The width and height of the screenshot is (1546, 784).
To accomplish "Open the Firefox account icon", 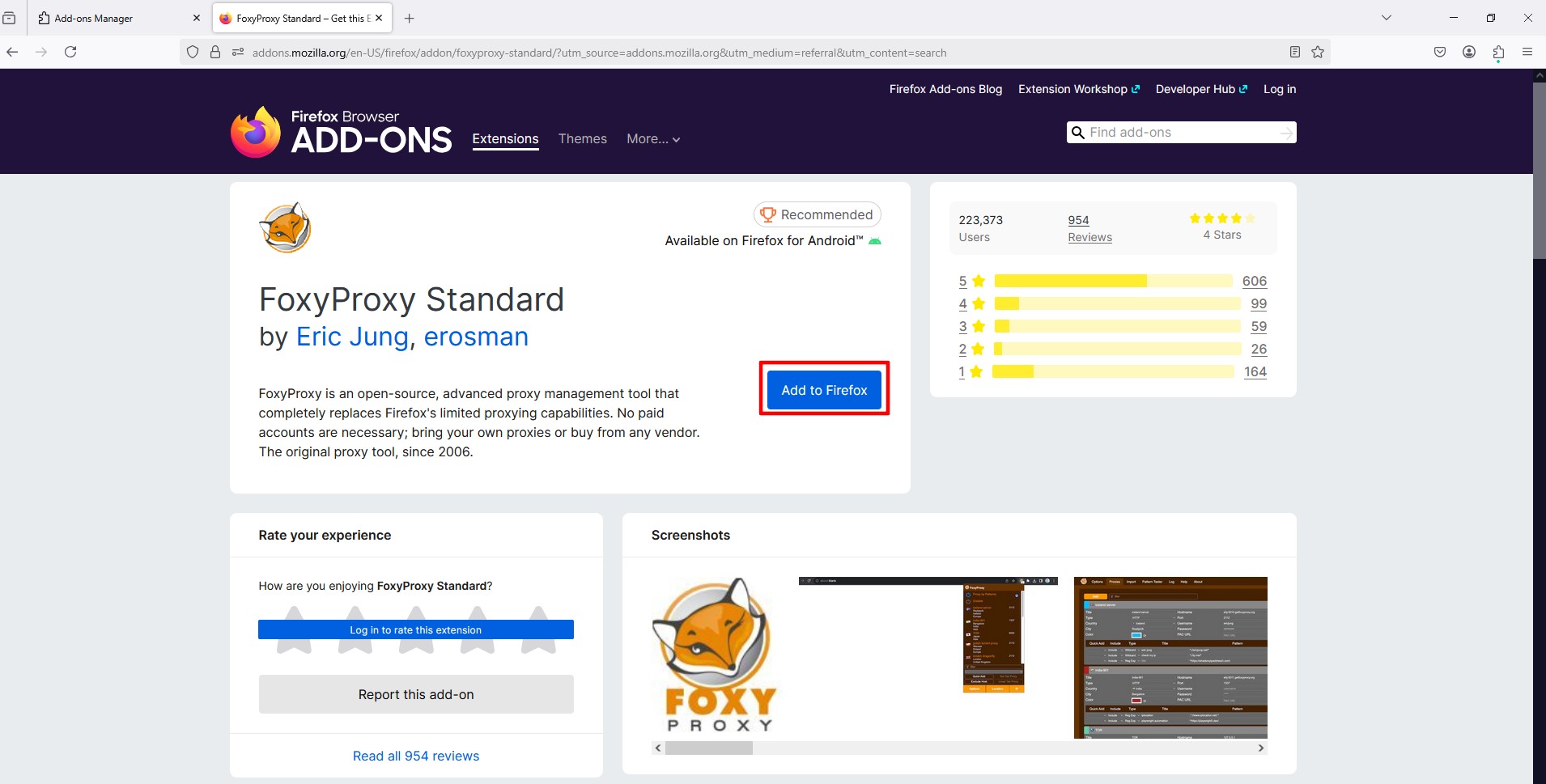I will [1469, 52].
